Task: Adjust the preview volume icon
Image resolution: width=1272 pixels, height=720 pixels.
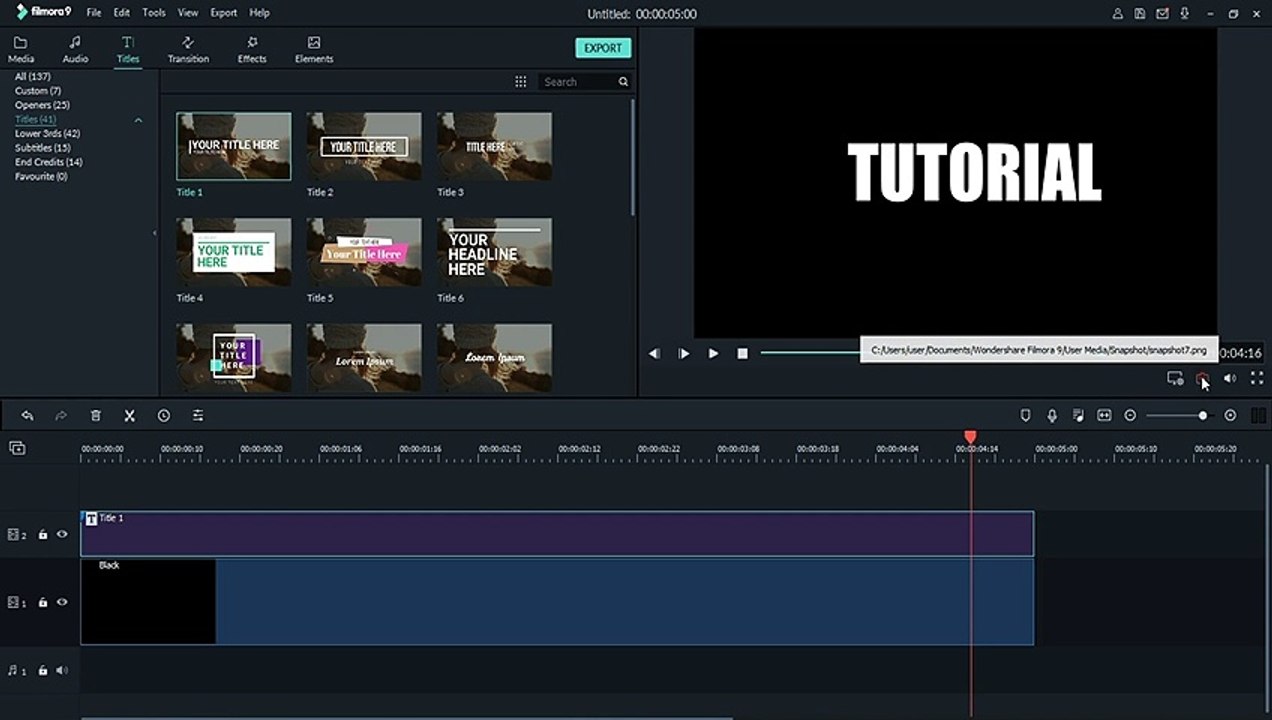Action: pos(1230,378)
